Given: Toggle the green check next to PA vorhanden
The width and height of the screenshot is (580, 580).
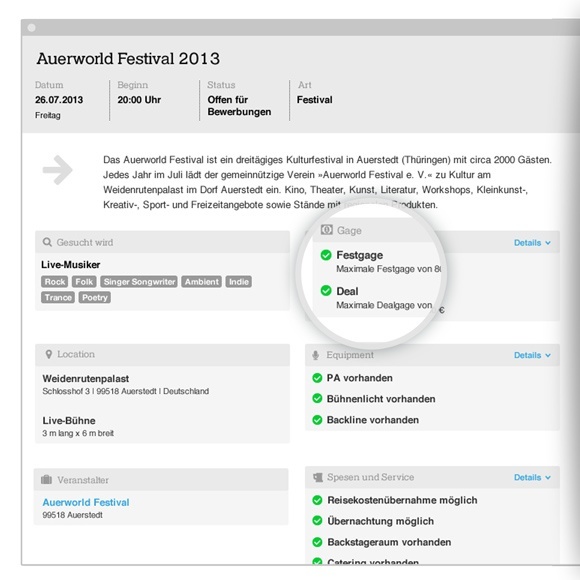Looking at the screenshot, I should 317,378.
